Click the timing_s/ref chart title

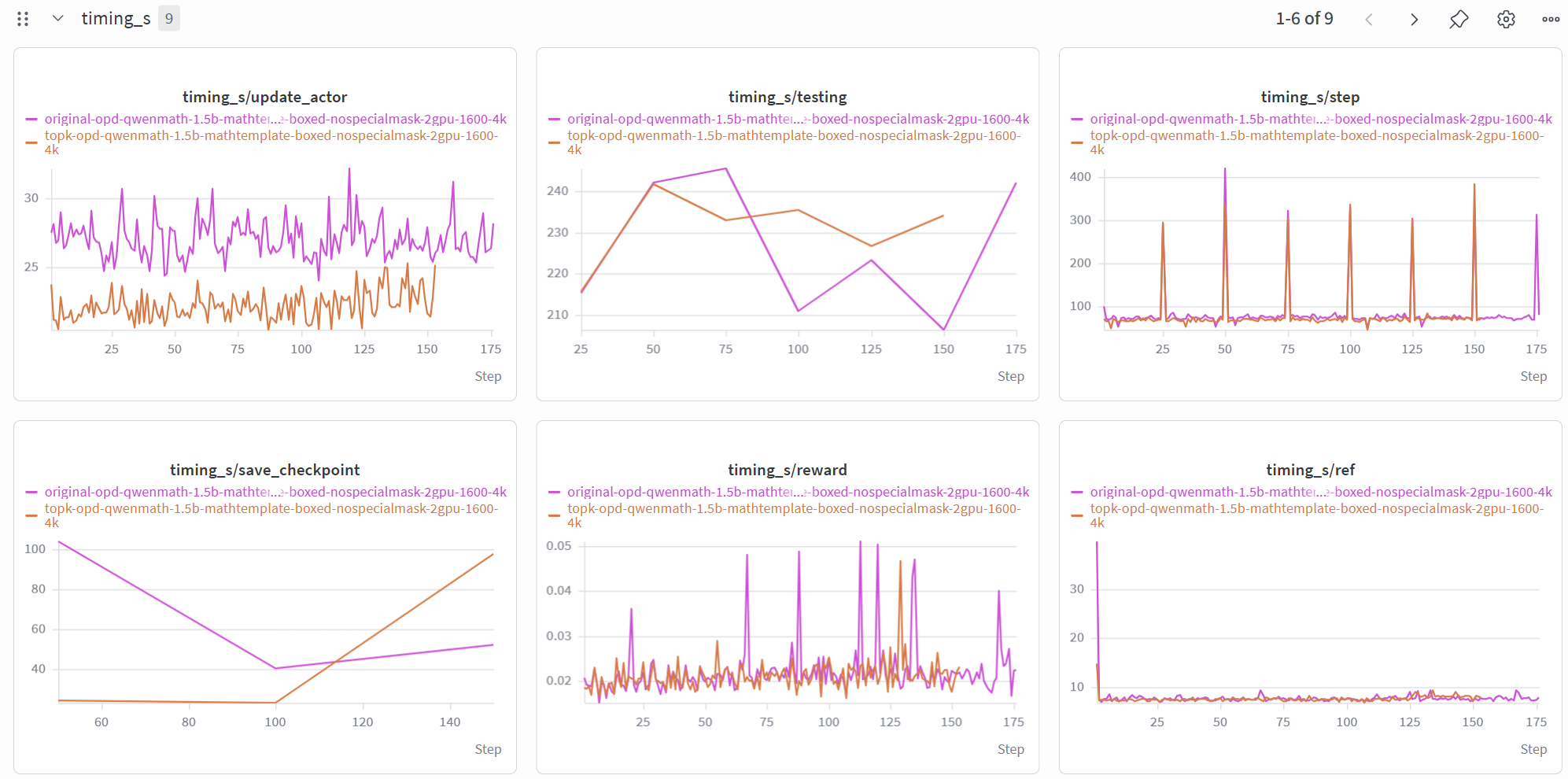pos(1310,470)
